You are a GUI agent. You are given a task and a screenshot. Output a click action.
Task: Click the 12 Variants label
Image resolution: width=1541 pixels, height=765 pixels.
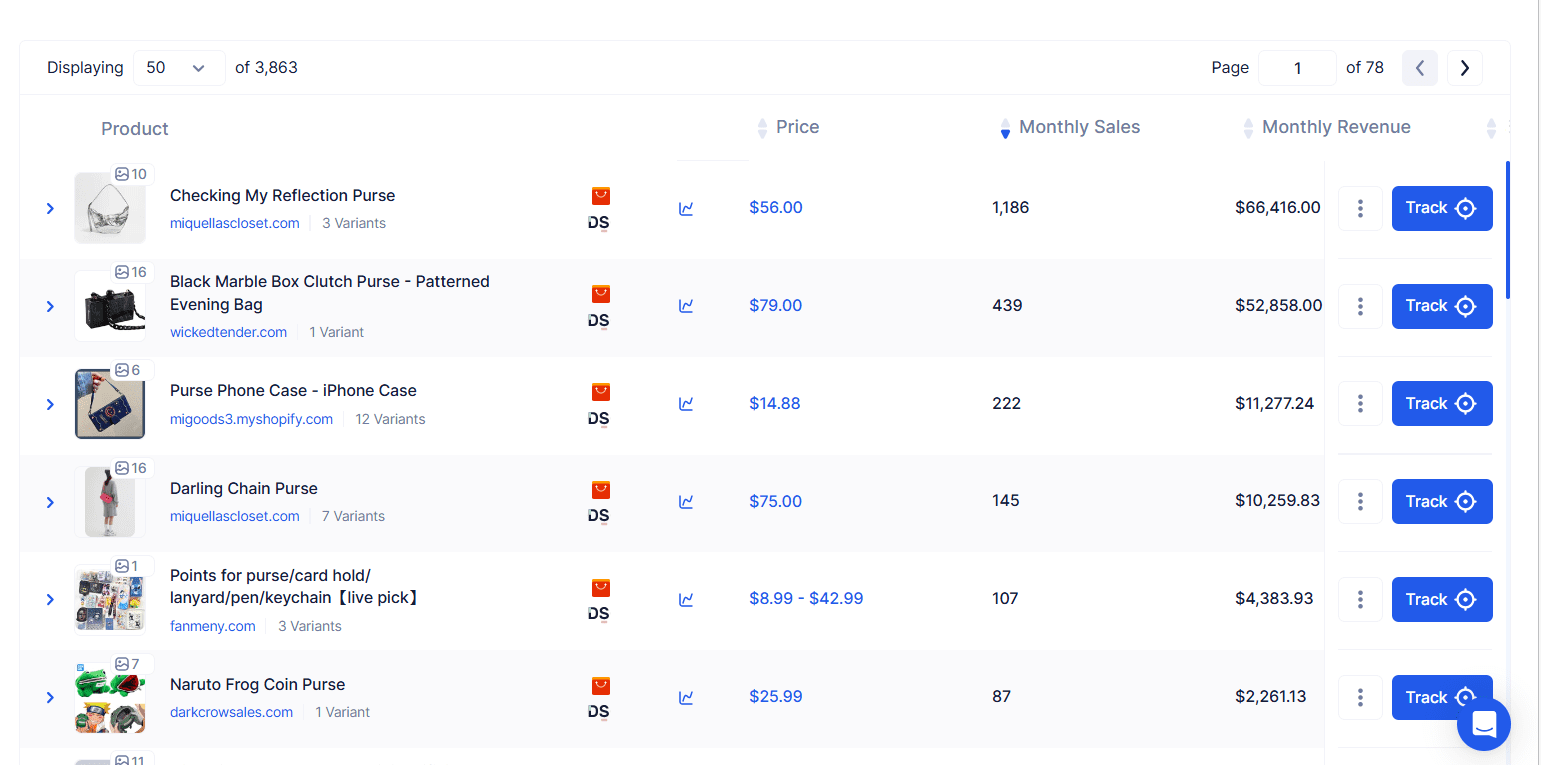point(390,419)
